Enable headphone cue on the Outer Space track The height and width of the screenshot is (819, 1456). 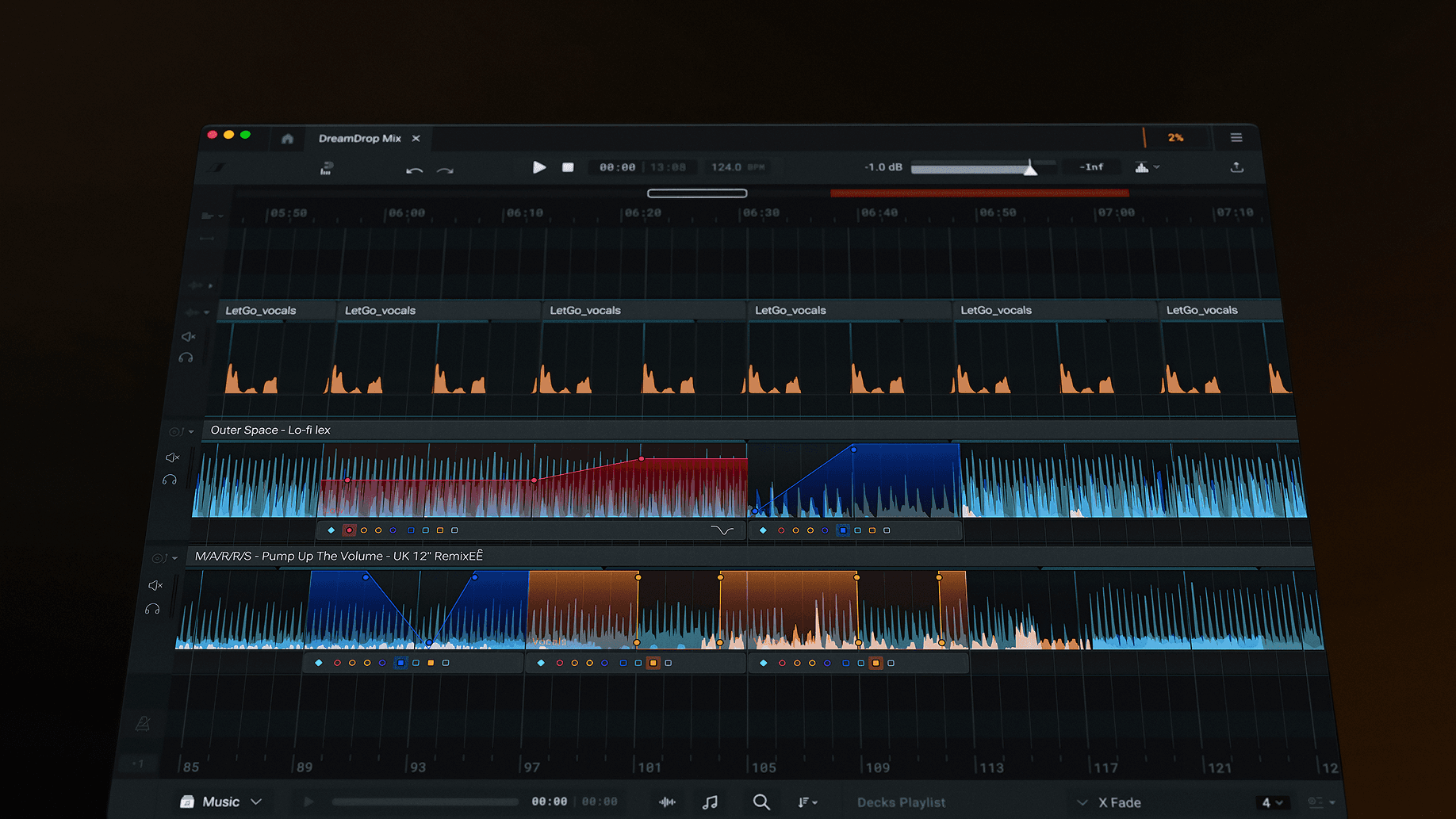[171, 479]
